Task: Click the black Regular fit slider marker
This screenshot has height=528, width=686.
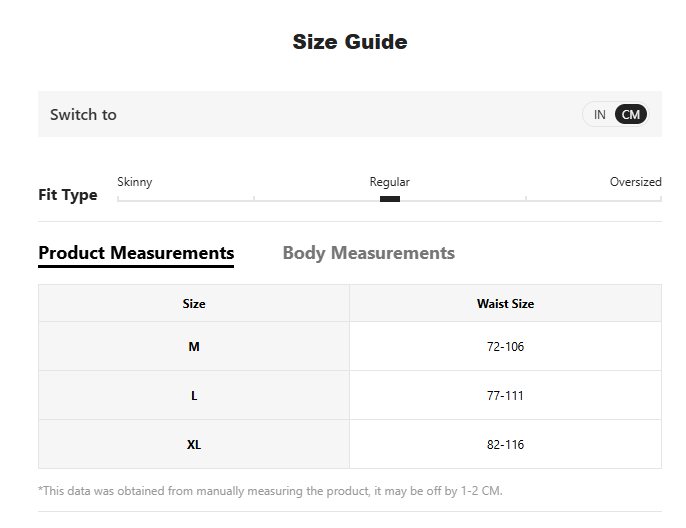Action: (x=390, y=199)
